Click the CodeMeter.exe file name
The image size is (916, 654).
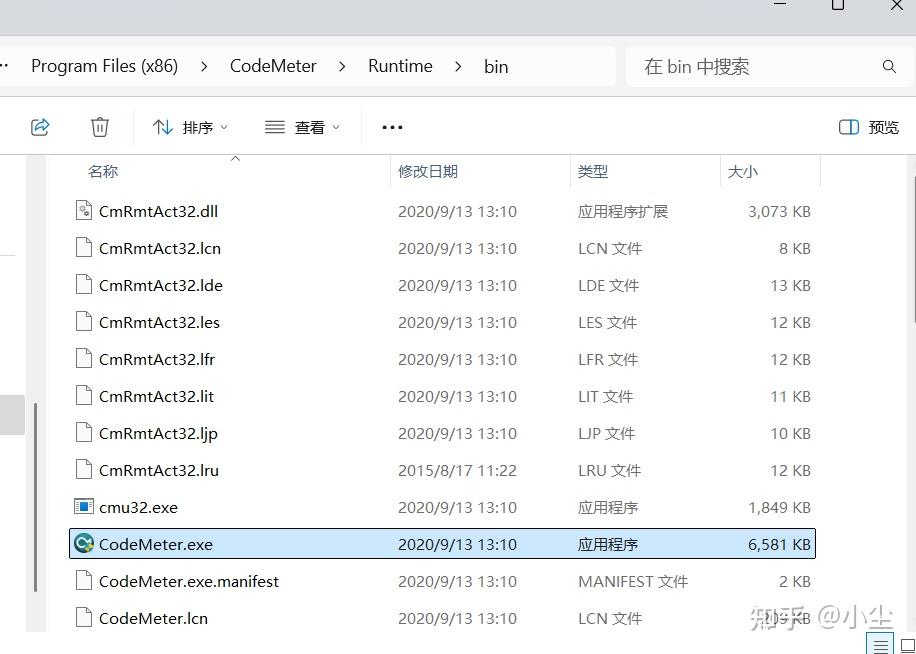pos(156,544)
